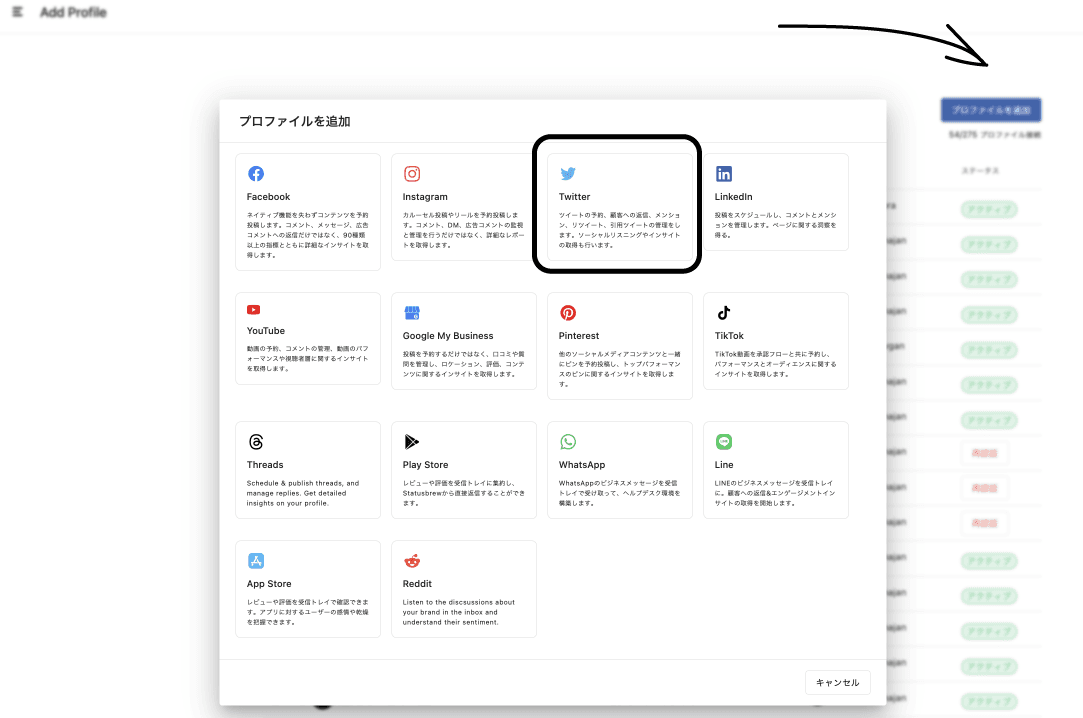Click the Reddit description starting 'Listen to the discussions'
The width and height of the screenshot is (1083, 718).
pyautogui.click(x=459, y=612)
